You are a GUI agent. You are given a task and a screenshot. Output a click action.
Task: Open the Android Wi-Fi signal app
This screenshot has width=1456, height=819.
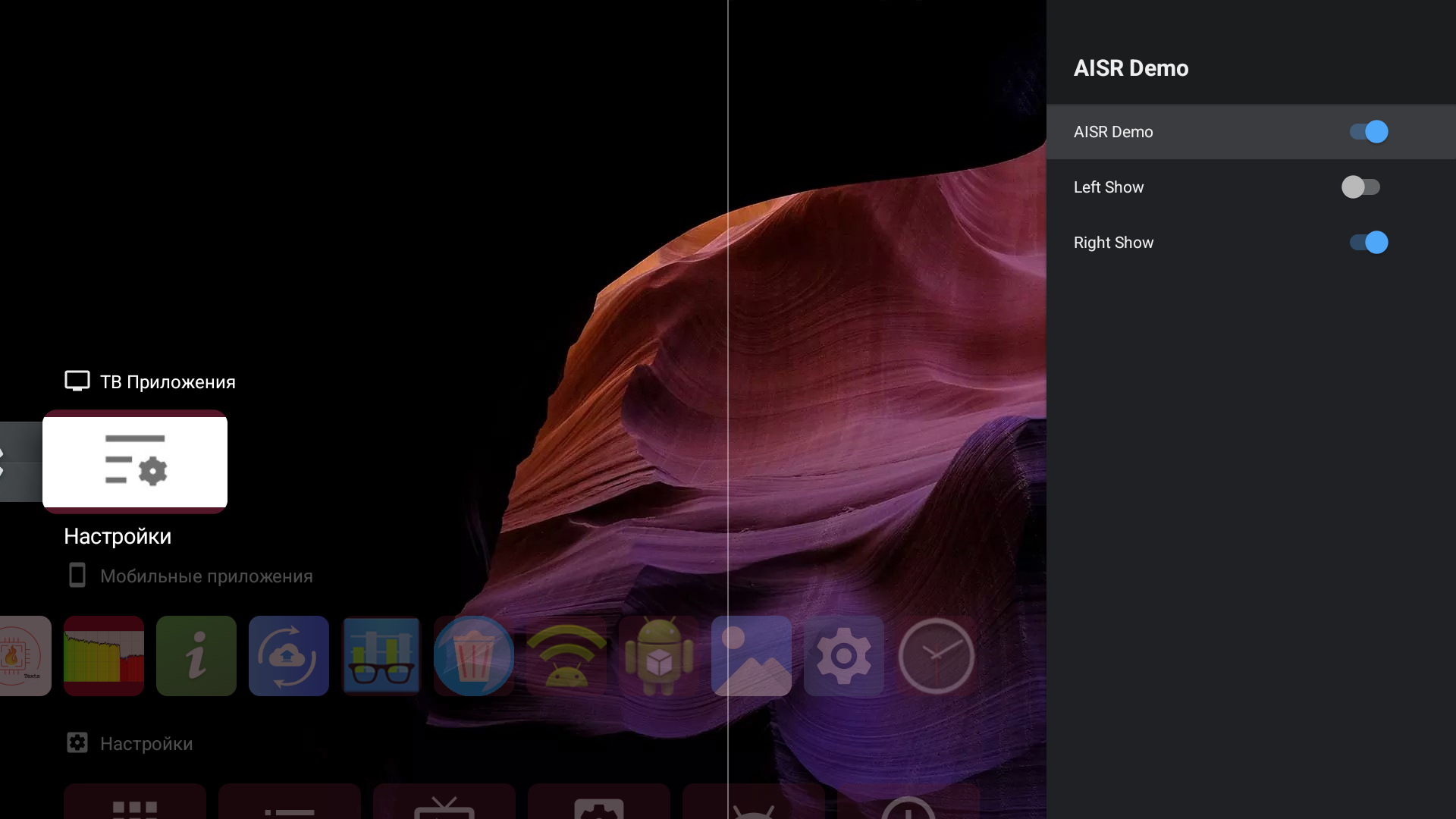(x=566, y=656)
